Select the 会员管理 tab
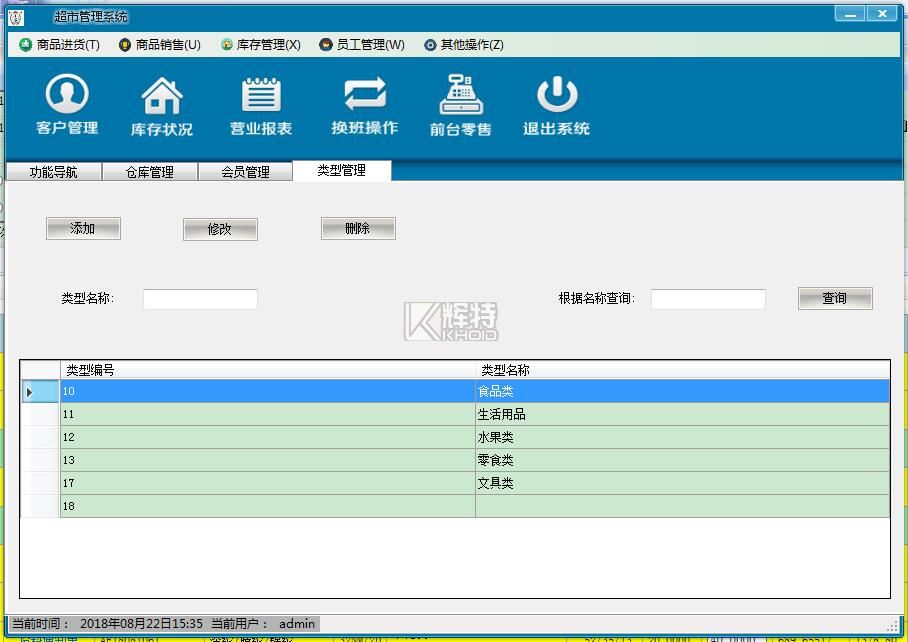This screenshot has width=908, height=642. (245, 172)
